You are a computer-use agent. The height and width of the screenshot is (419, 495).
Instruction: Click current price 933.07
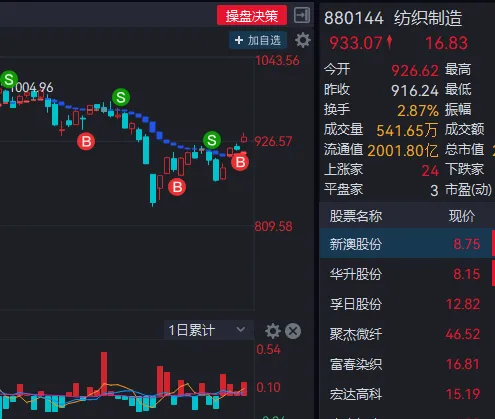coord(356,43)
